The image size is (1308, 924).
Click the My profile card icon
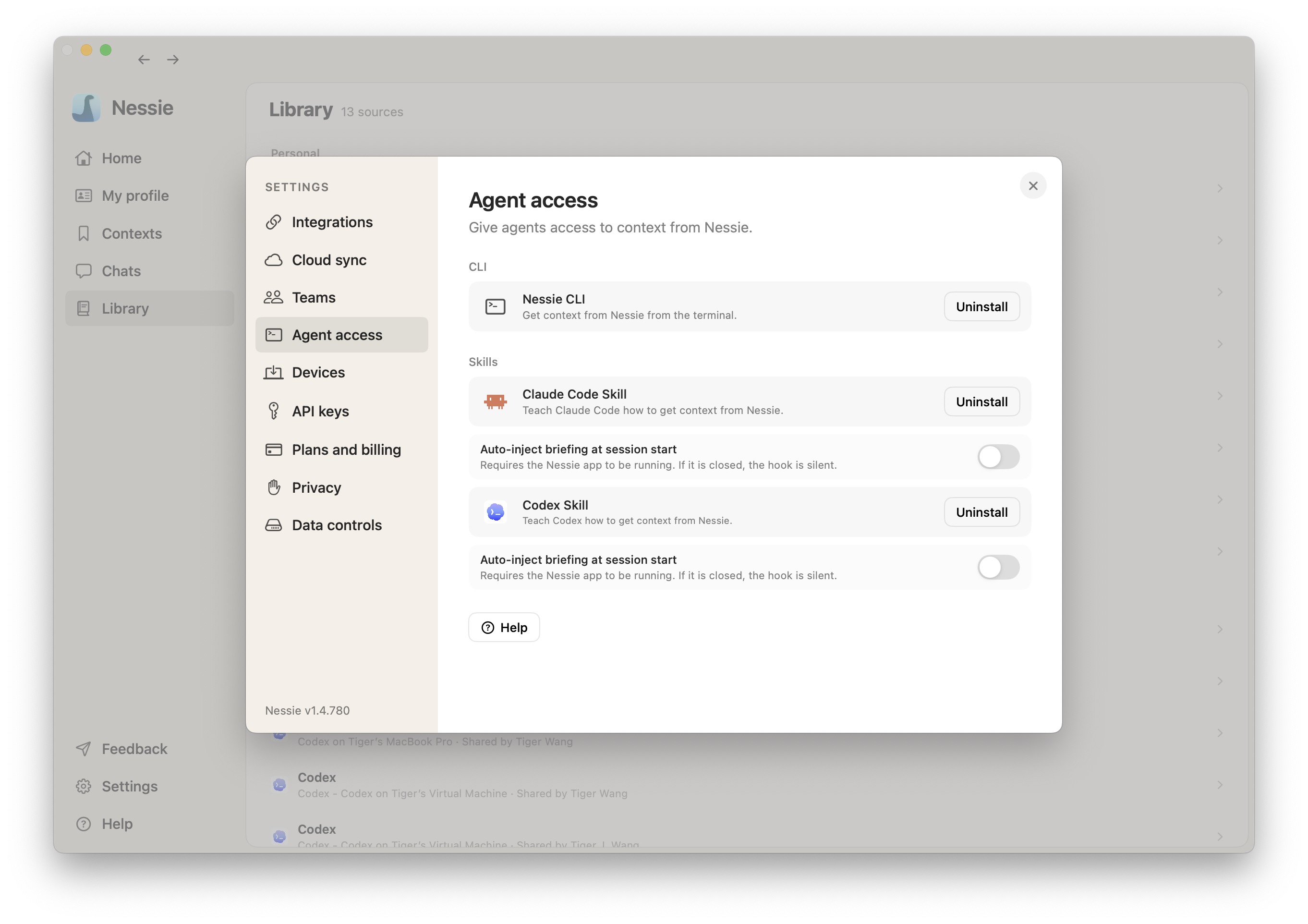click(x=83, y=195)
